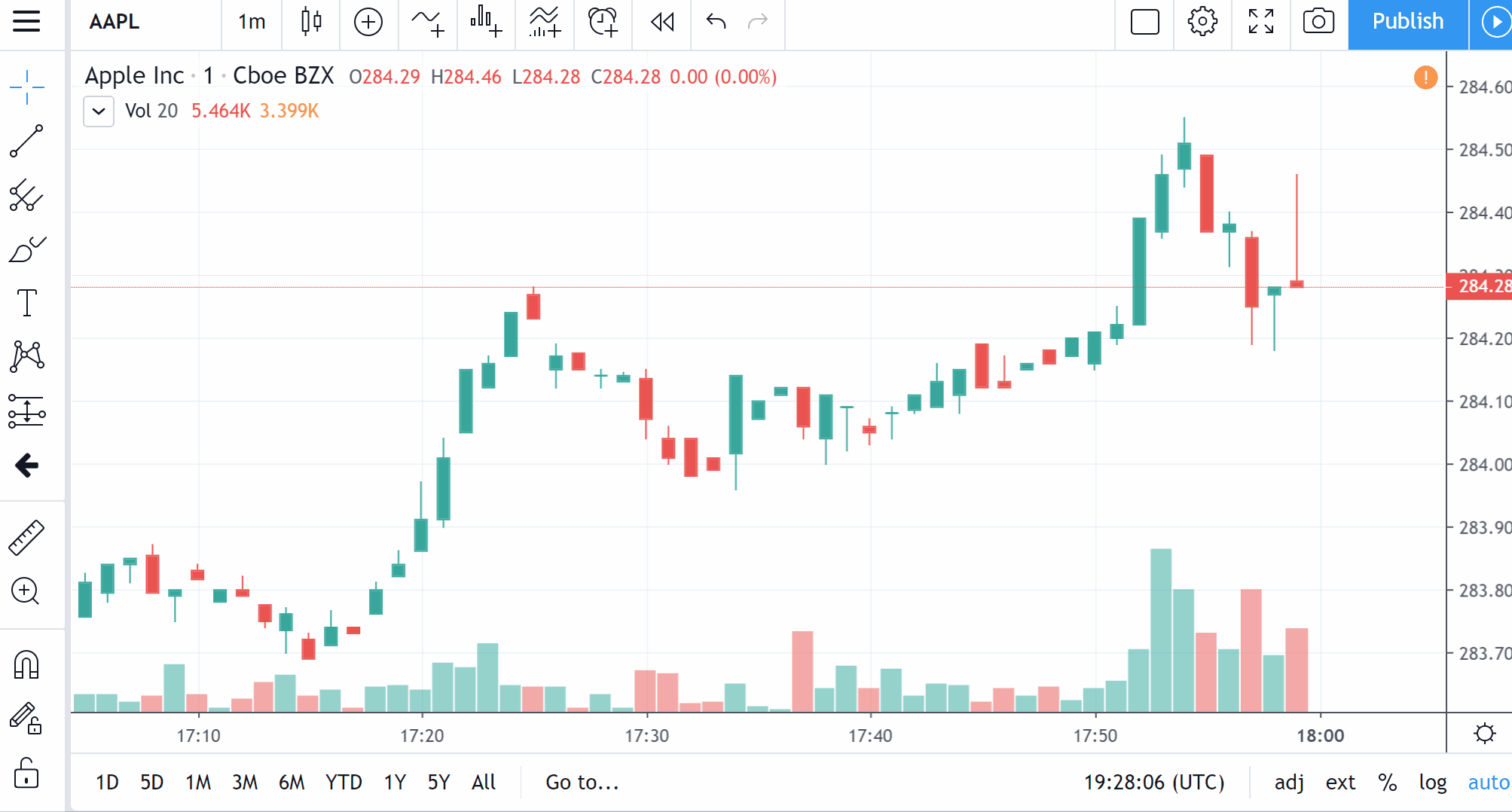Switch price scale to percent mode
1512x812 pixels.
click(x=1386, y=782)
